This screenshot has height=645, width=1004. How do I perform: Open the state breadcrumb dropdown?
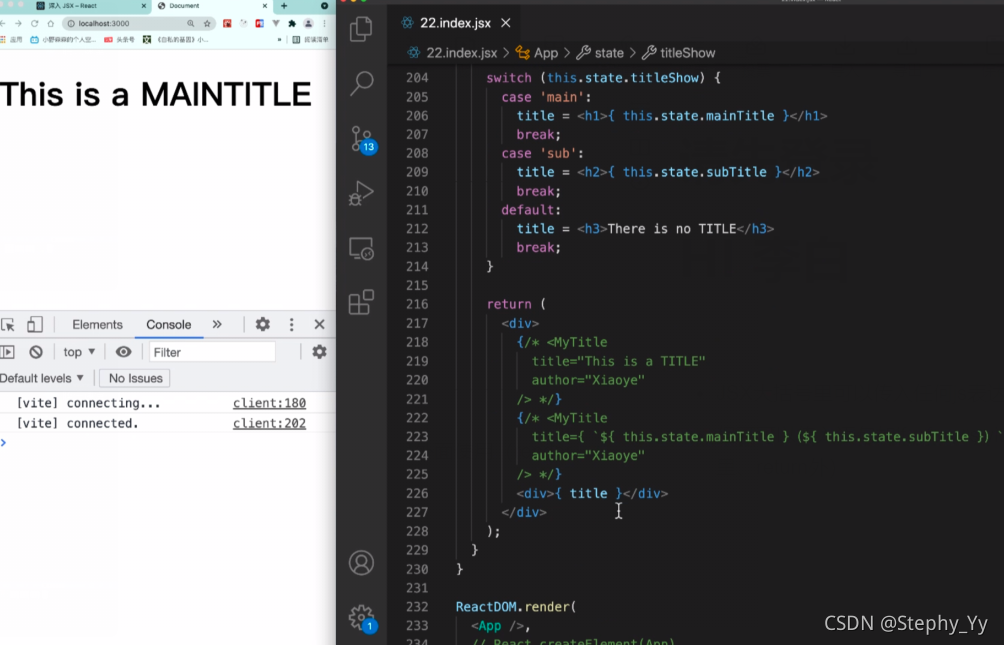coord(600,53)
